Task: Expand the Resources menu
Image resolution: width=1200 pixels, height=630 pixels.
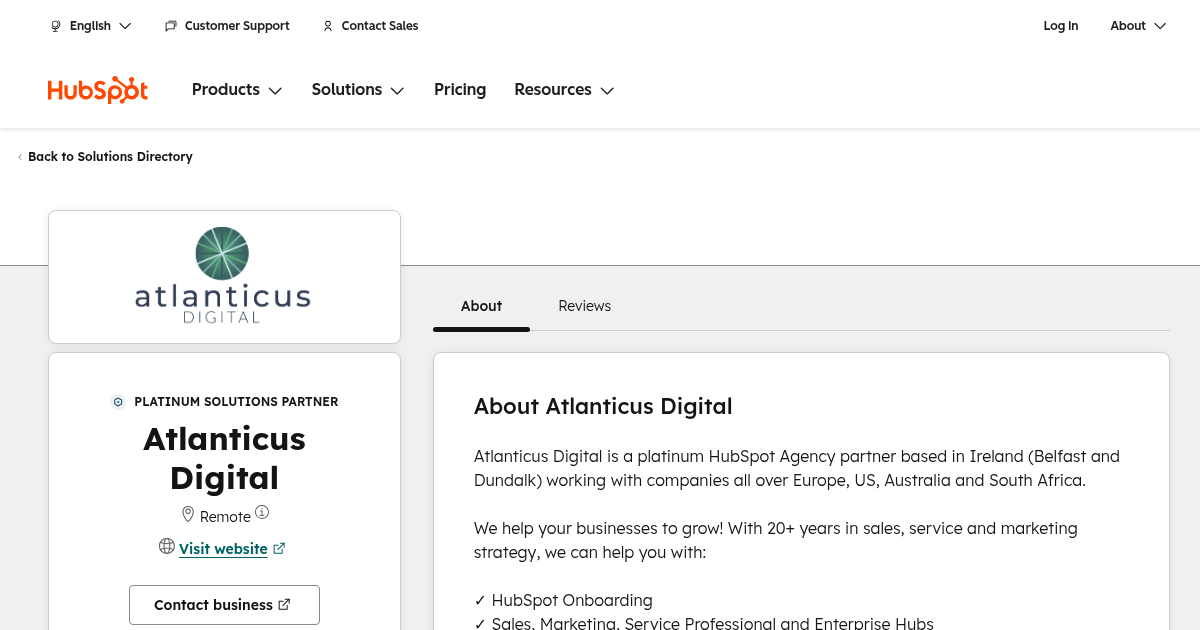Action: [x=564, y=90]
